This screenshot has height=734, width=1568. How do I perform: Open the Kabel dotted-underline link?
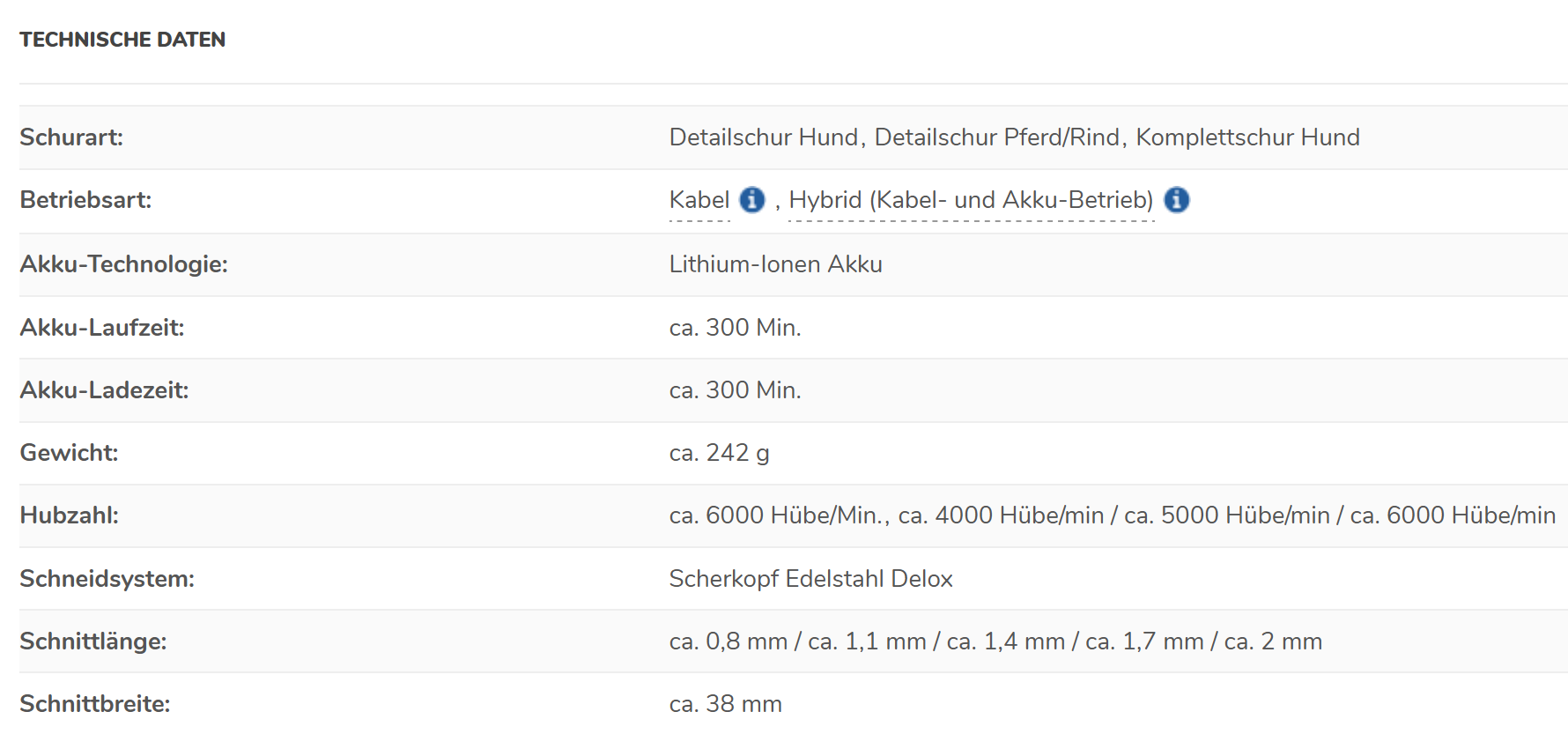click(699, 200)
